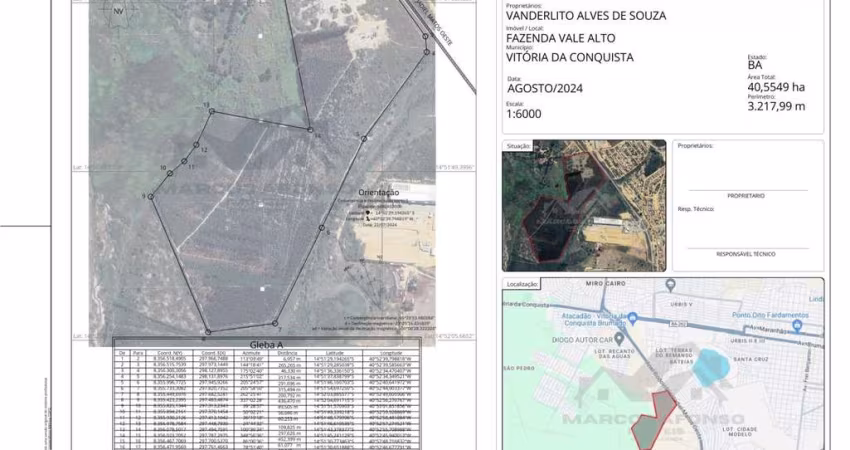850x450 pixels.
Task: Click the Ponto Dito Fardamentos map pin
Action: point(796,326)
